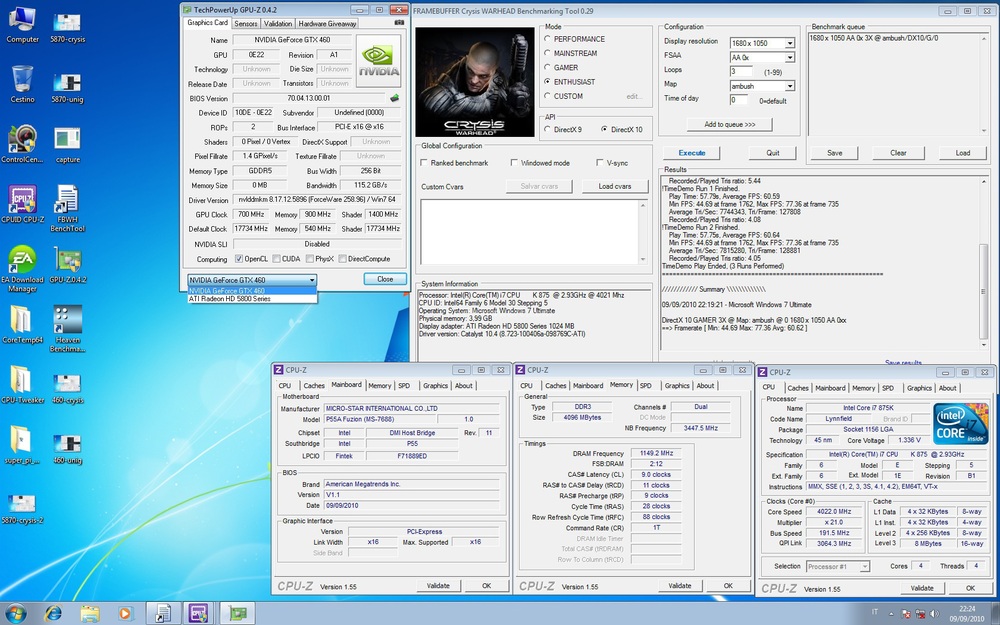Viewport: 1000px width, 625px height.
Task: Launch the FBWH BenchTool desktop shortcut
Action: click(x=67, y=208)
